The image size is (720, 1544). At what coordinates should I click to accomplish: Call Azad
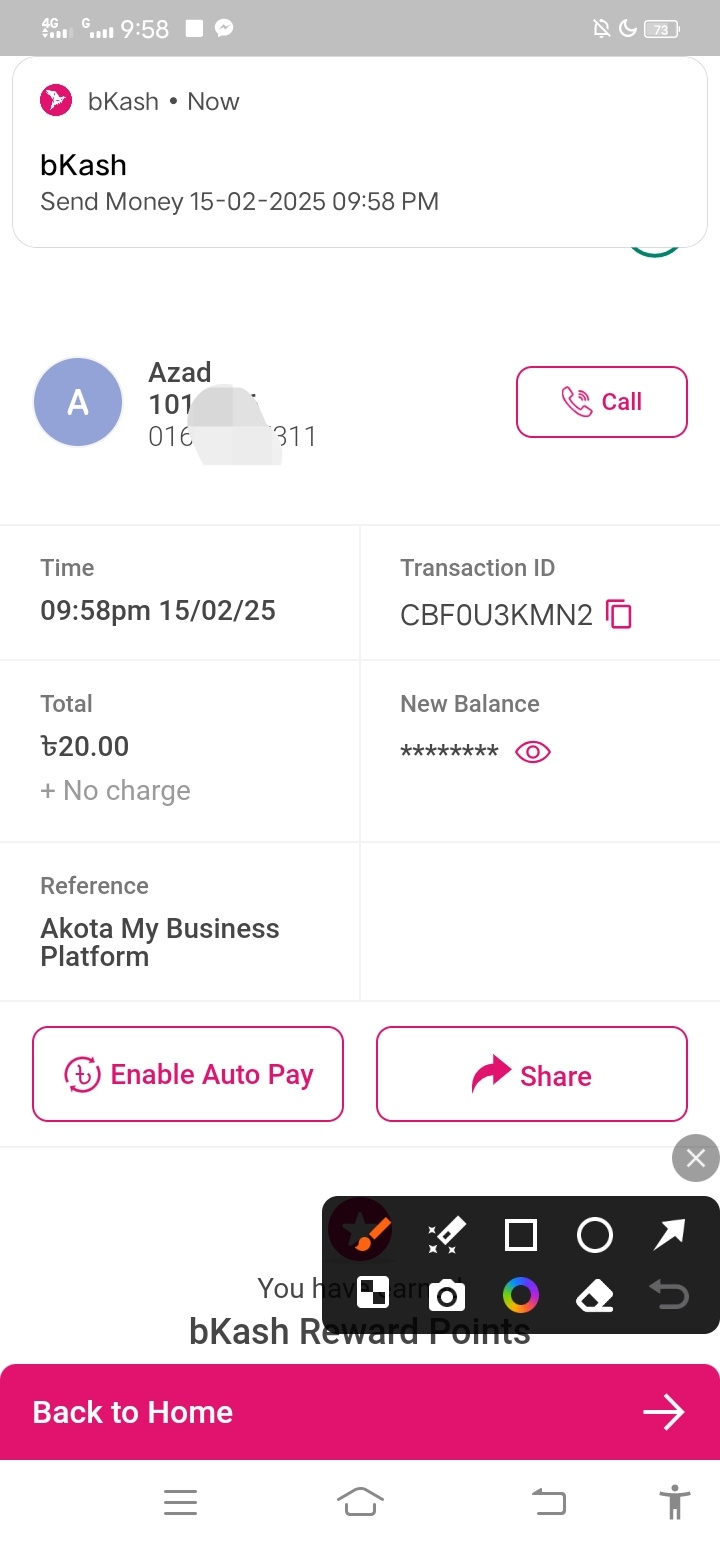[x=602, y=402]
